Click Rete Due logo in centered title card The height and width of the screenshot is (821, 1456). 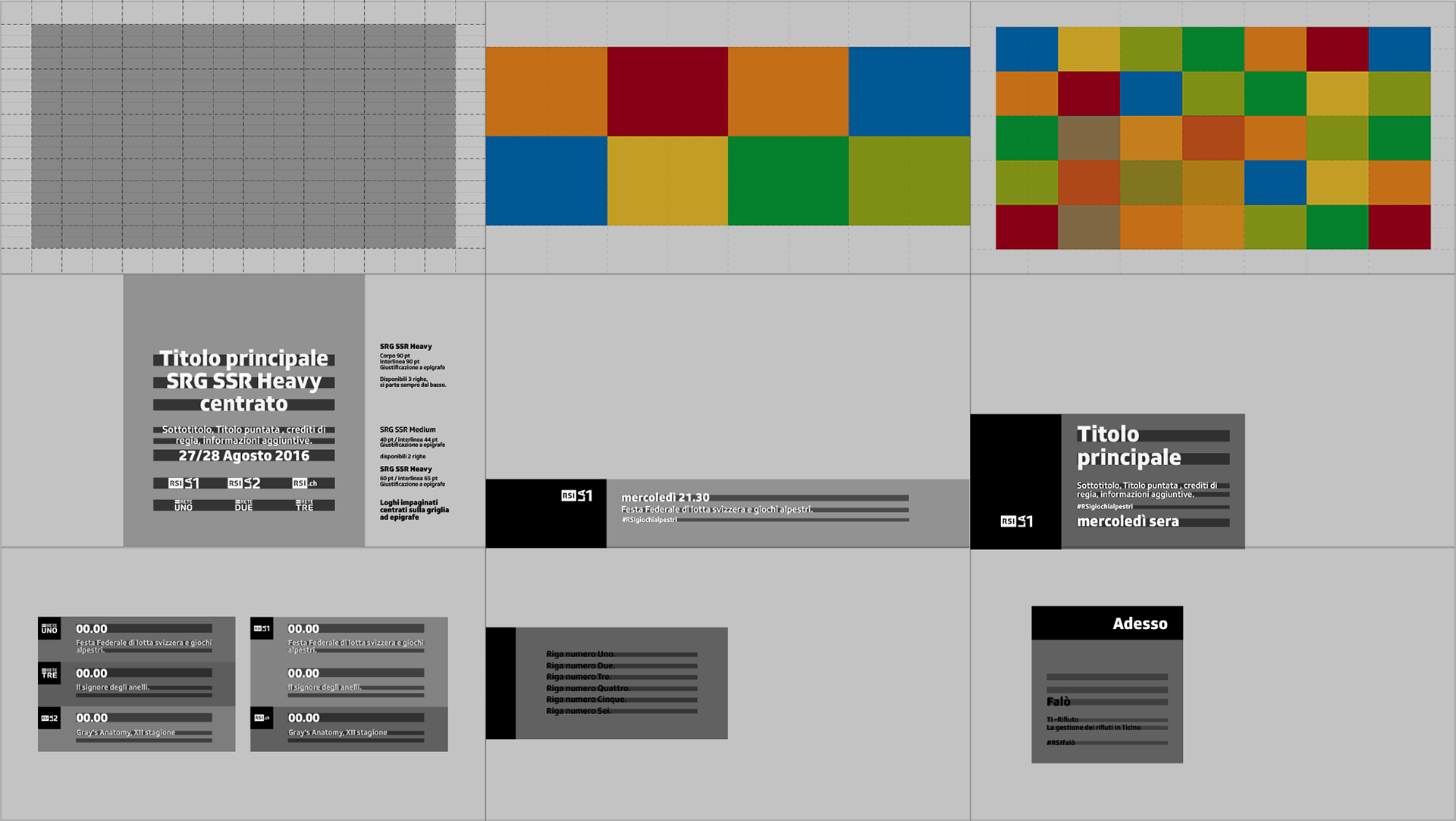243,505
